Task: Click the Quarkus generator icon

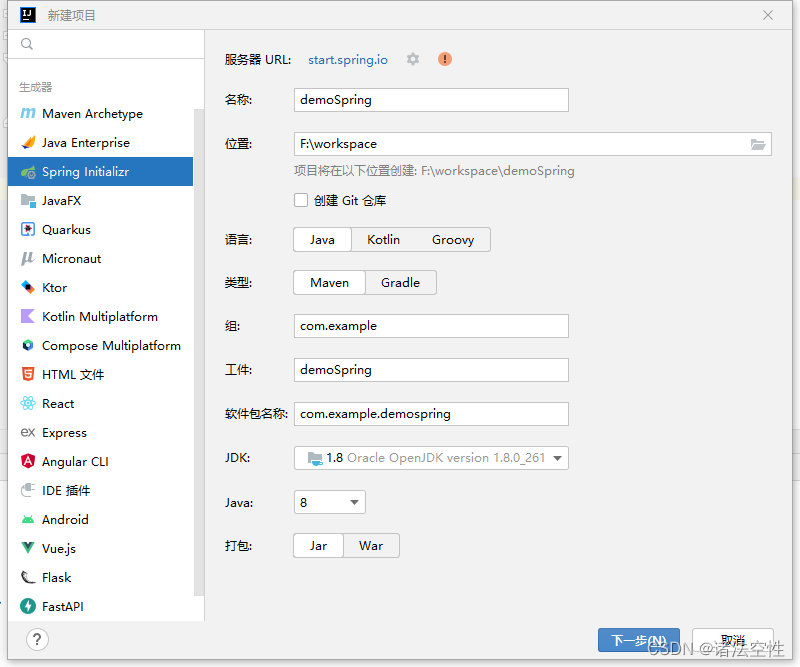Action: [28, 230]
